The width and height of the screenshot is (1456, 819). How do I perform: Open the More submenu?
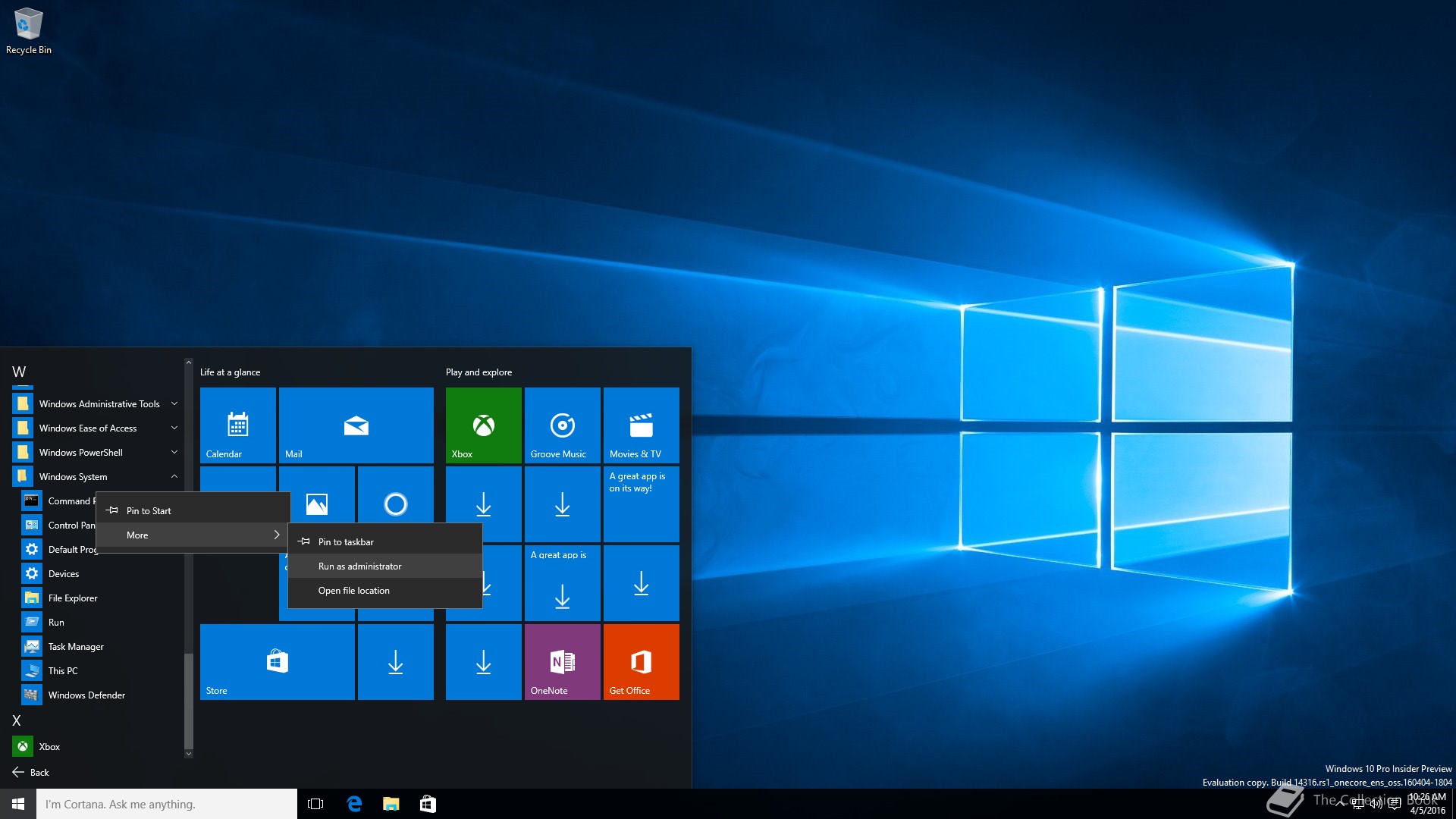coord(193,535)
